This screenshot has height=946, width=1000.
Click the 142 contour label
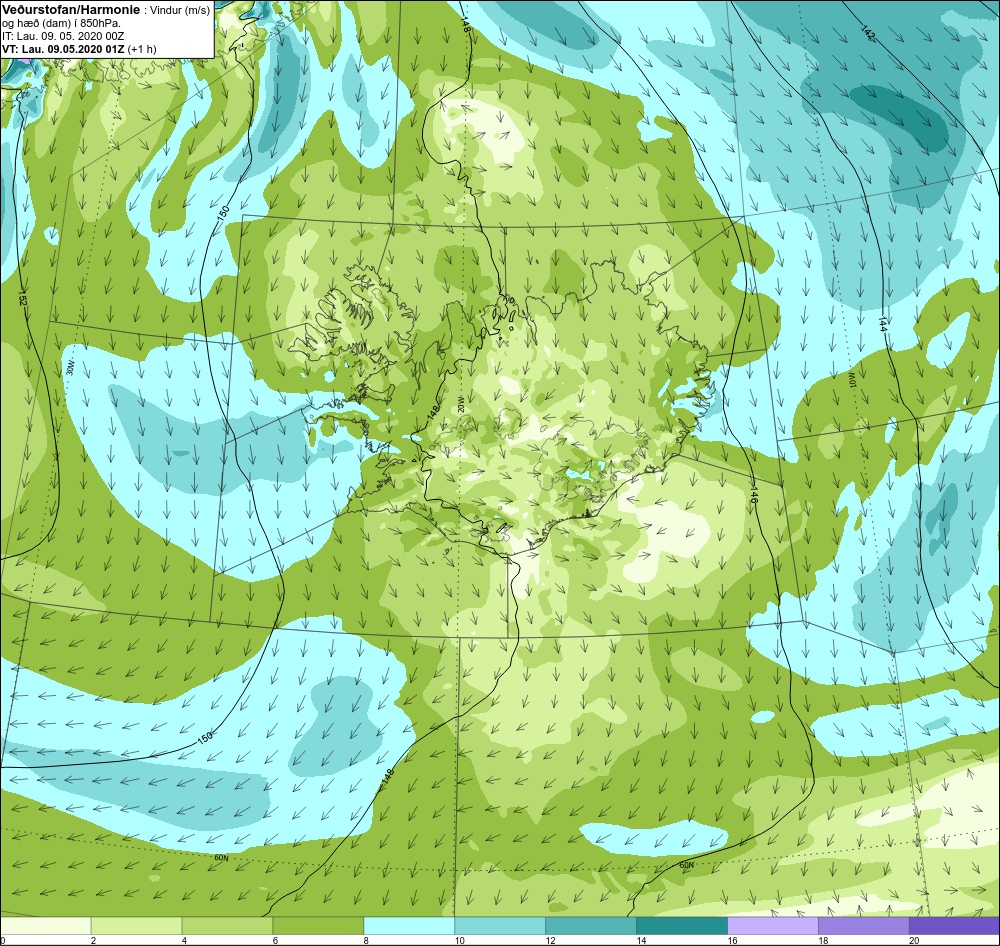(867, 33)
